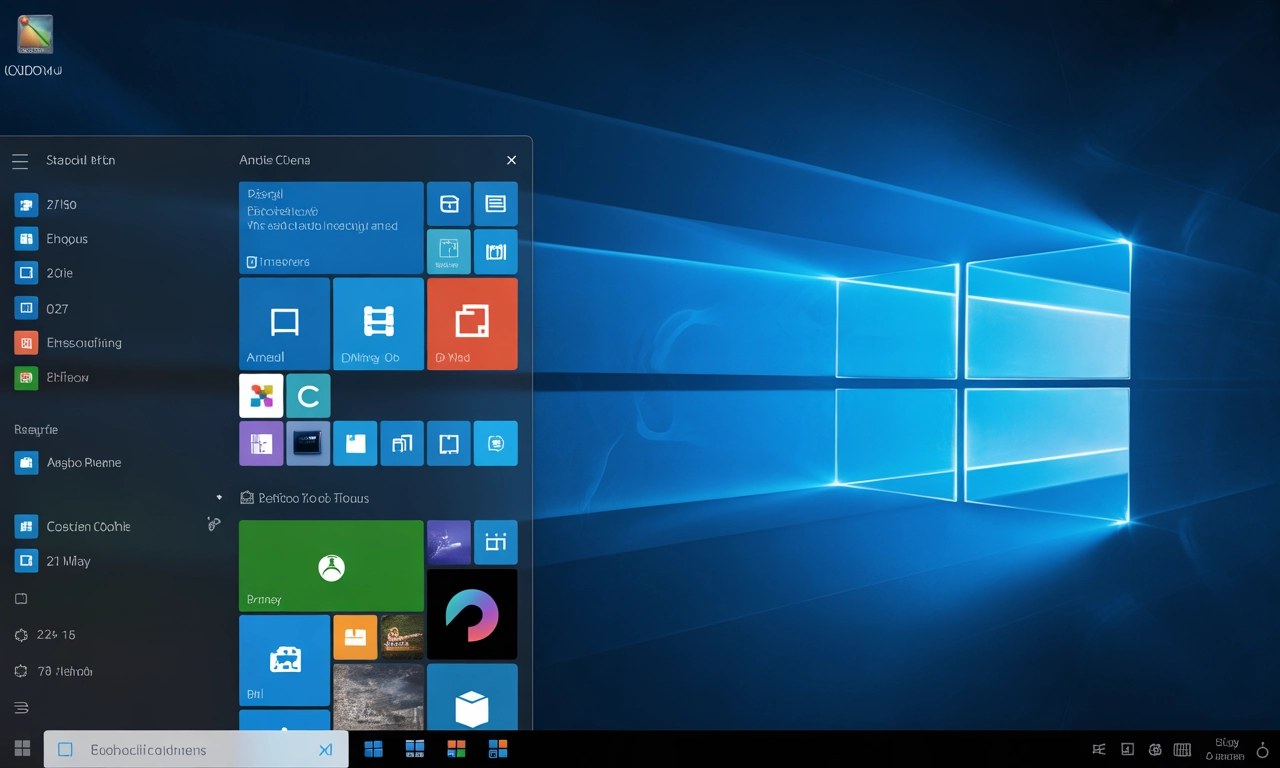Clear the search with its X icon

click(x=325, y=749)
